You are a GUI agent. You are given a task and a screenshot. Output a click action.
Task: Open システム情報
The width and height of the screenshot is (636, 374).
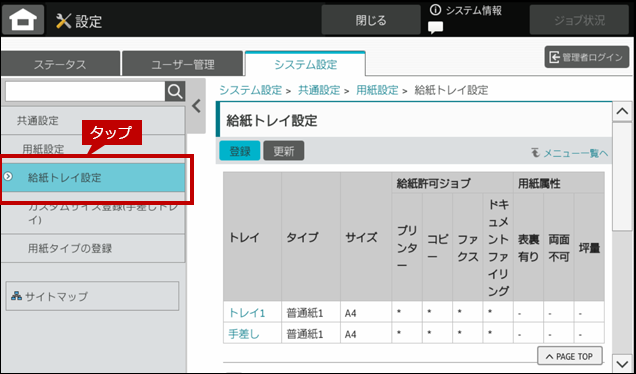point(466,11)
